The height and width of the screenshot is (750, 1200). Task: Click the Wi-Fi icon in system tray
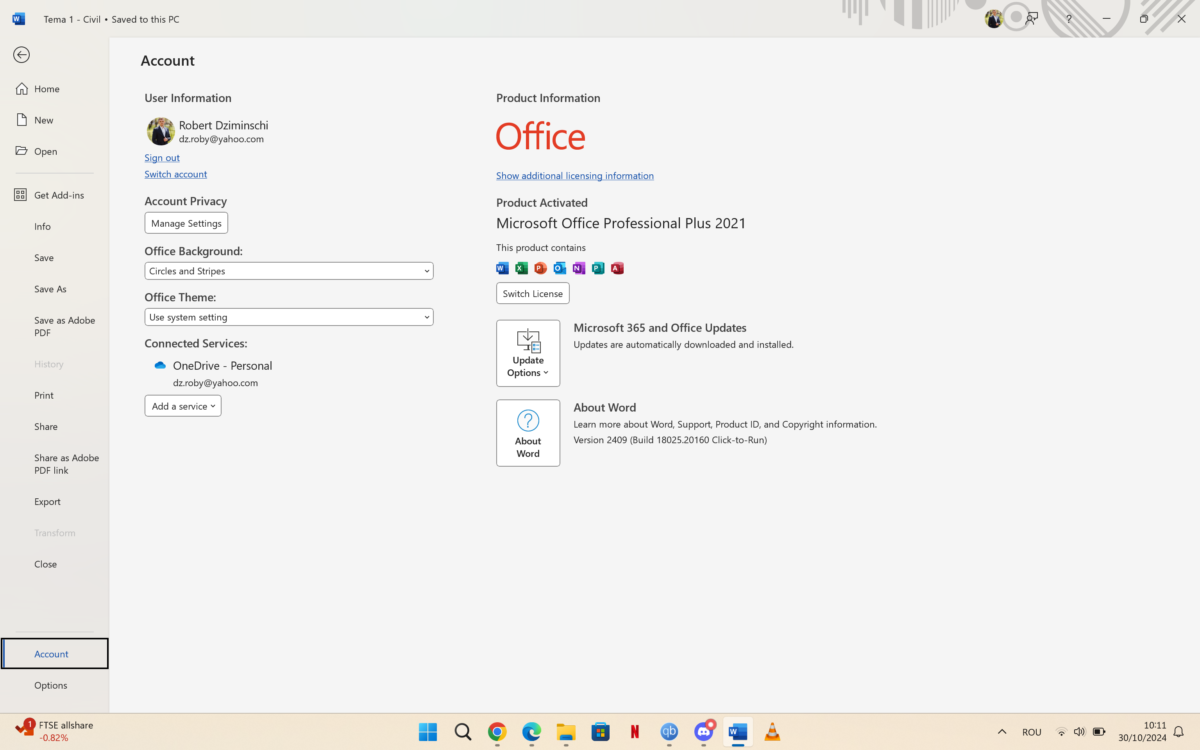pyautogui.click(x=1061, y=732)
